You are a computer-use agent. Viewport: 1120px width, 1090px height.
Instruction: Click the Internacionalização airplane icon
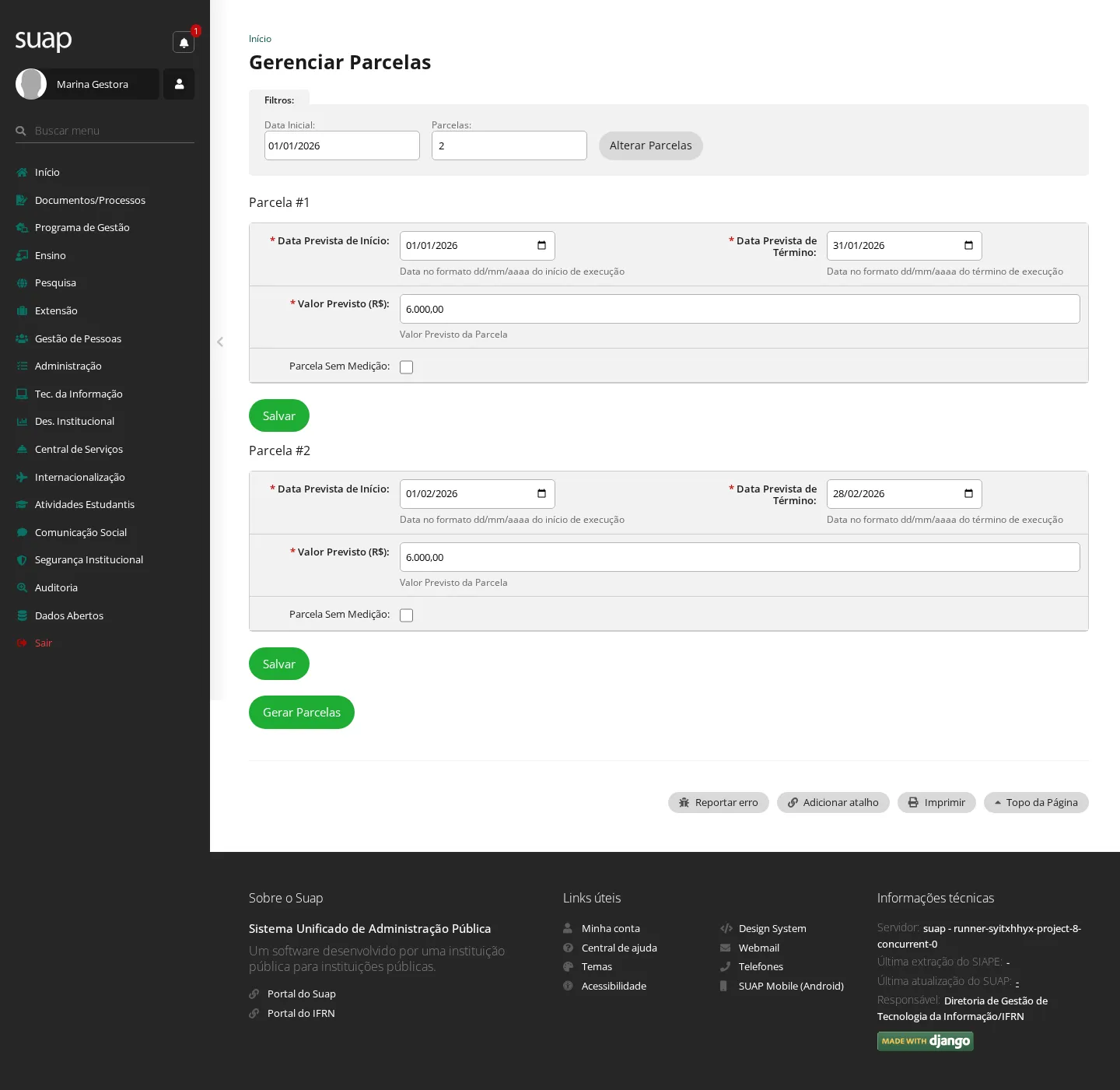tap(22, 477)
